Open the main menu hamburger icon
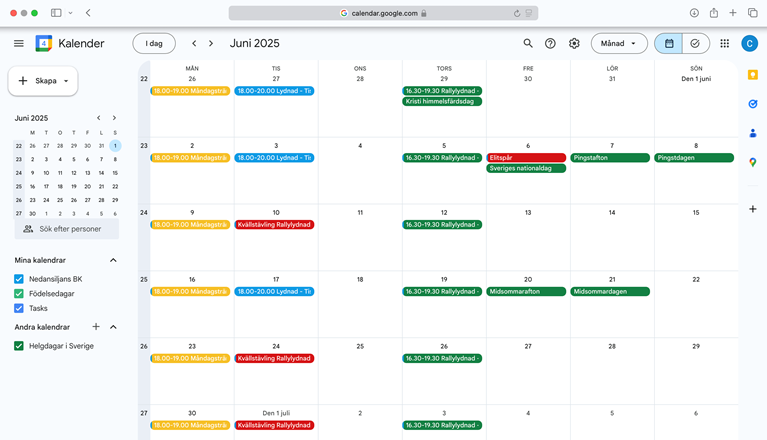Viewport: 767px width, 440px height. tap(19, 44)
